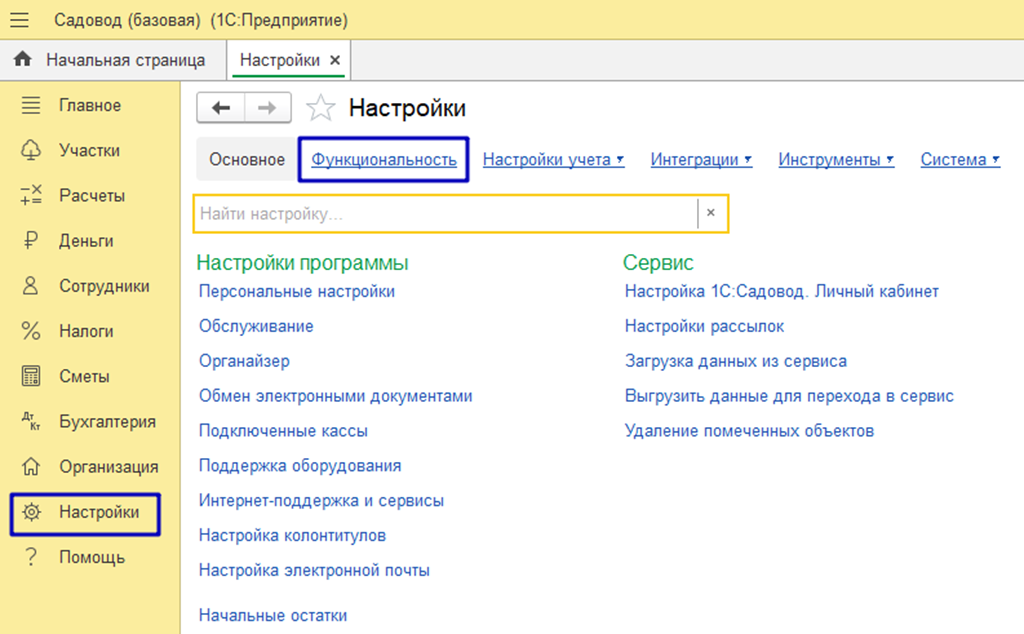Open the main hamburger menu
This screenshot has height=634, width=1024.
pos(20,20)
